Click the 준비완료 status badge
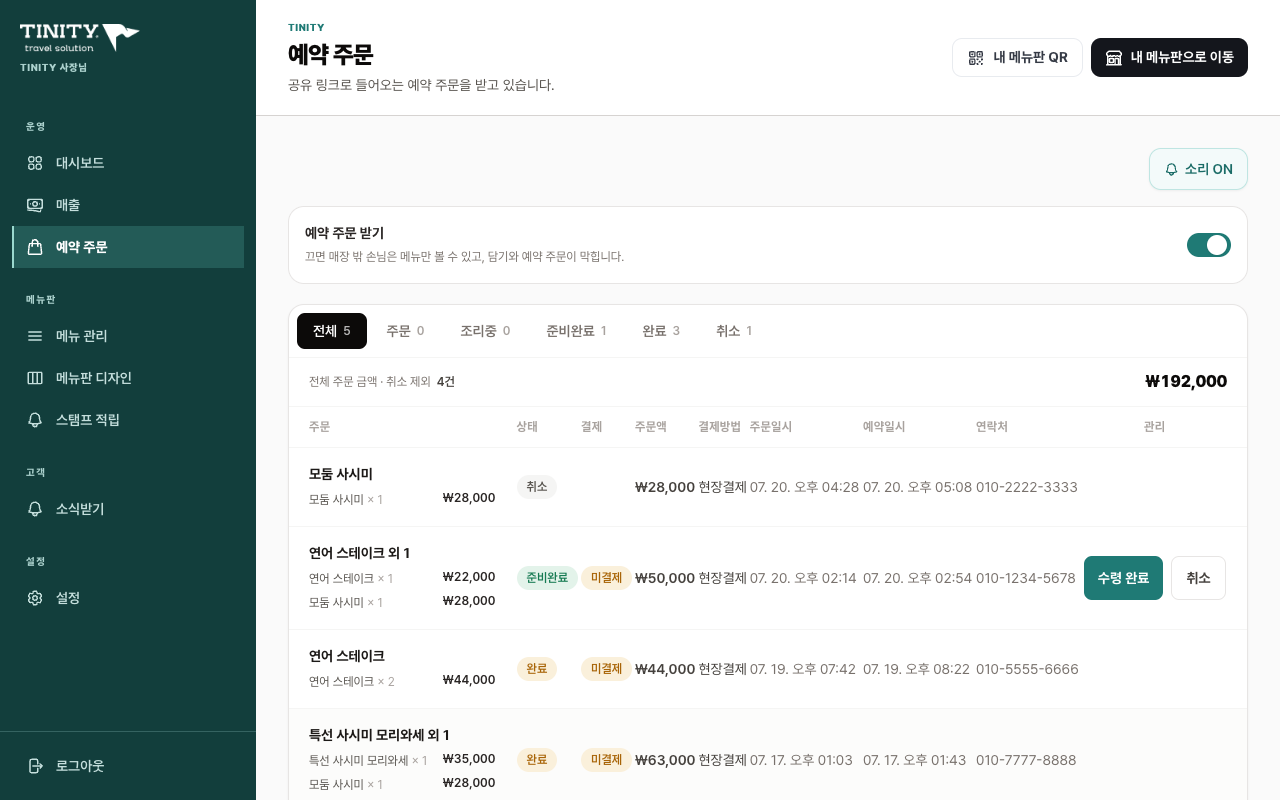 coord(547,578)
